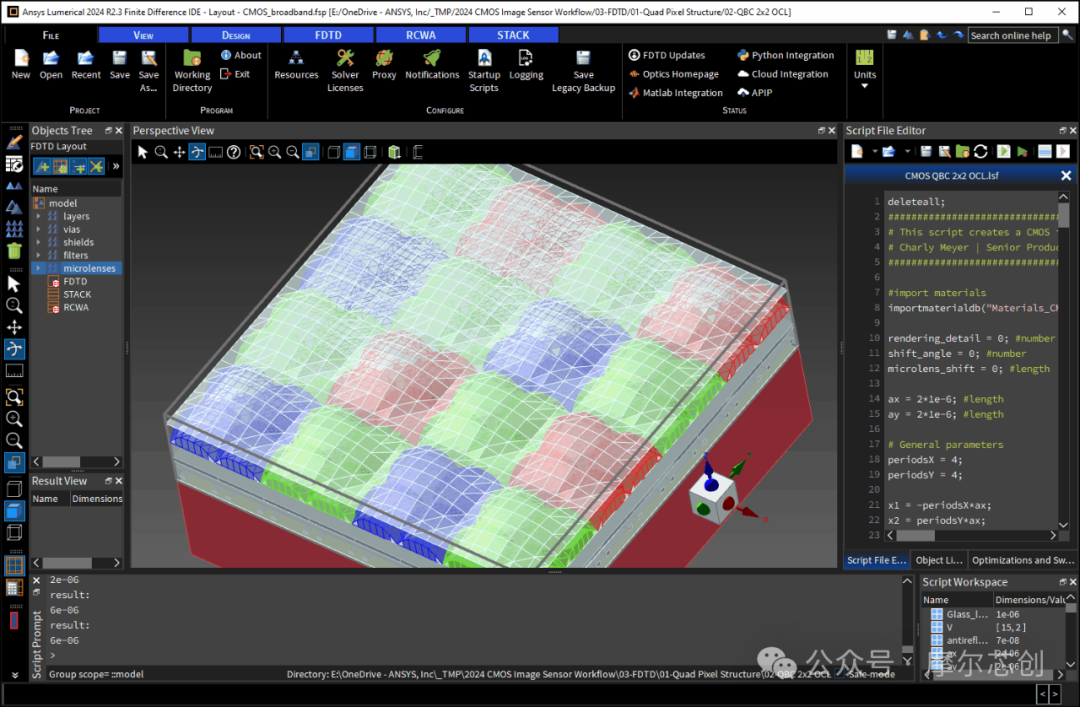Zoom to extents in Perspective View toolbar
1080x707 pixels.
point(256,152)
